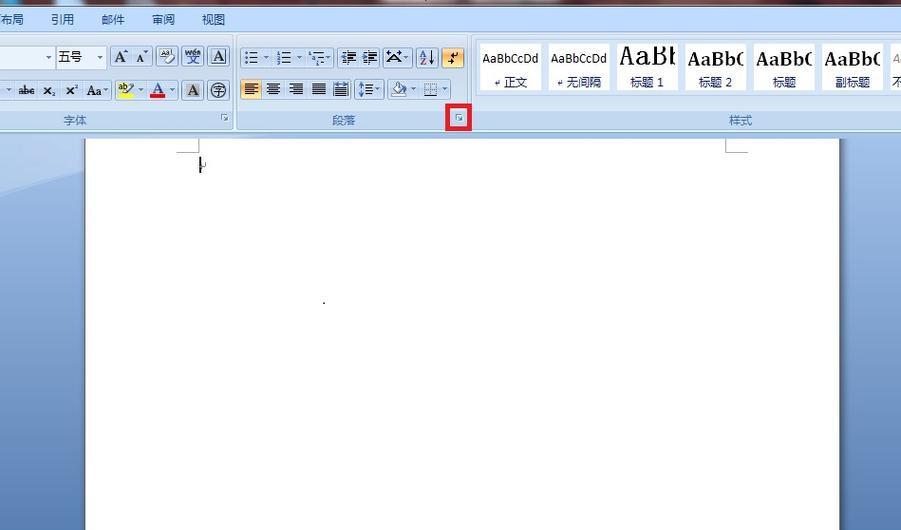Justify the paragraph text
This screenshot has width=901, height=530.
coord(318,89)
